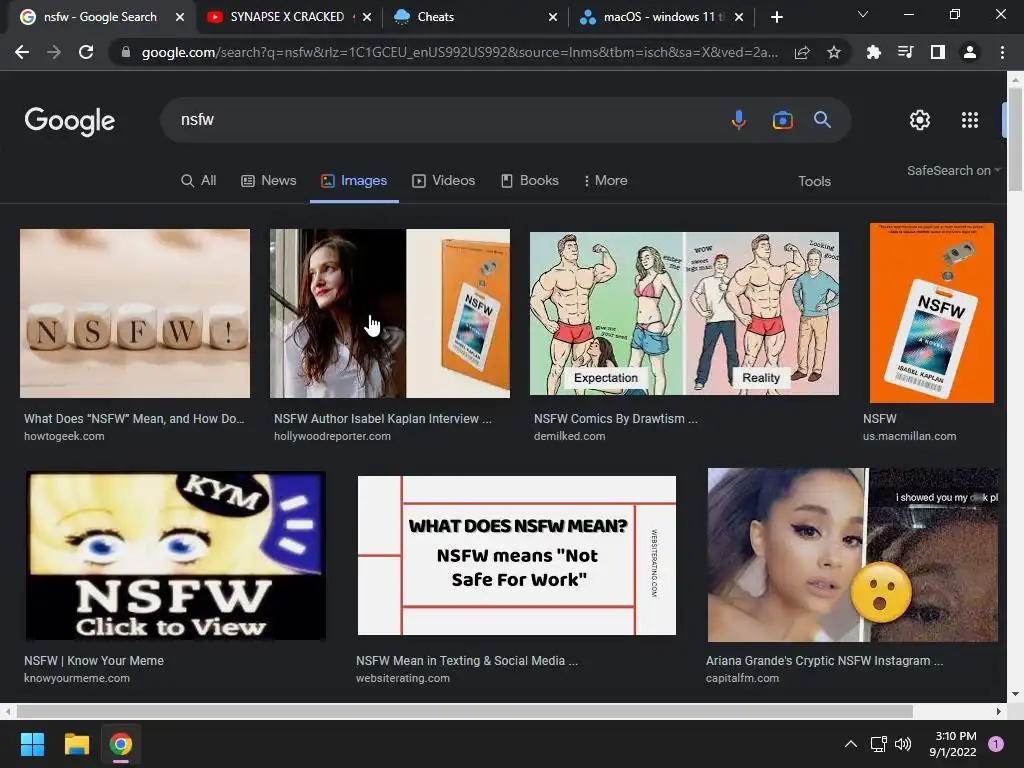Open the media control icon
1024x768 pixels.
[906, 52]
